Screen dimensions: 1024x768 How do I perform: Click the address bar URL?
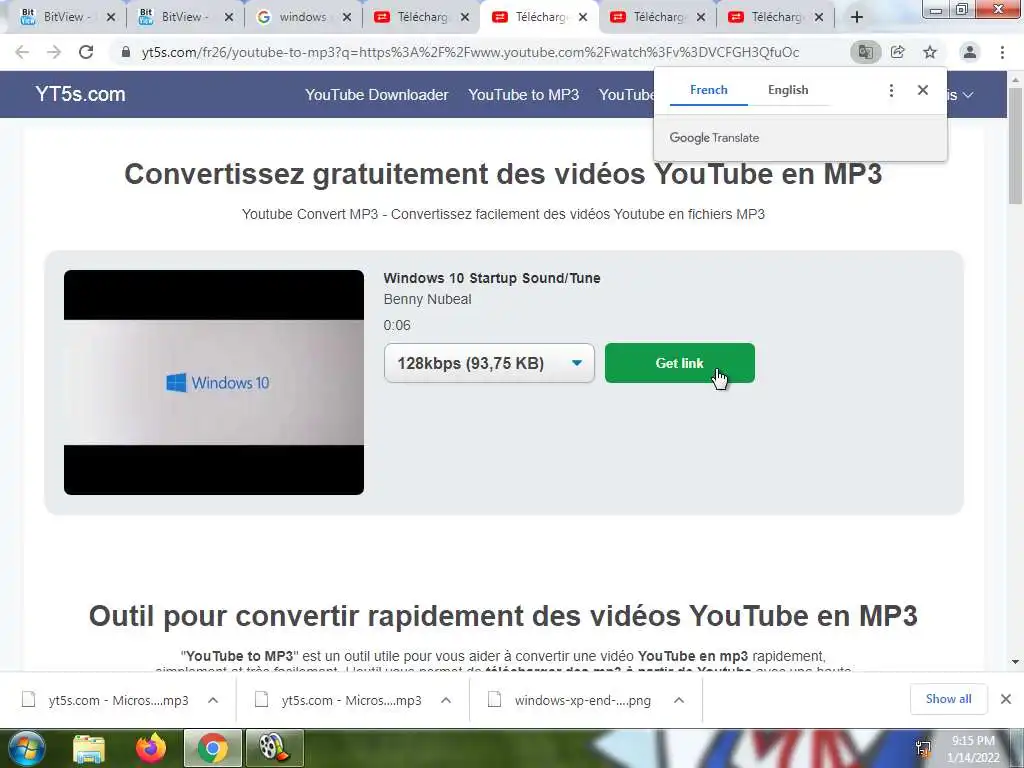pos(470,52)
